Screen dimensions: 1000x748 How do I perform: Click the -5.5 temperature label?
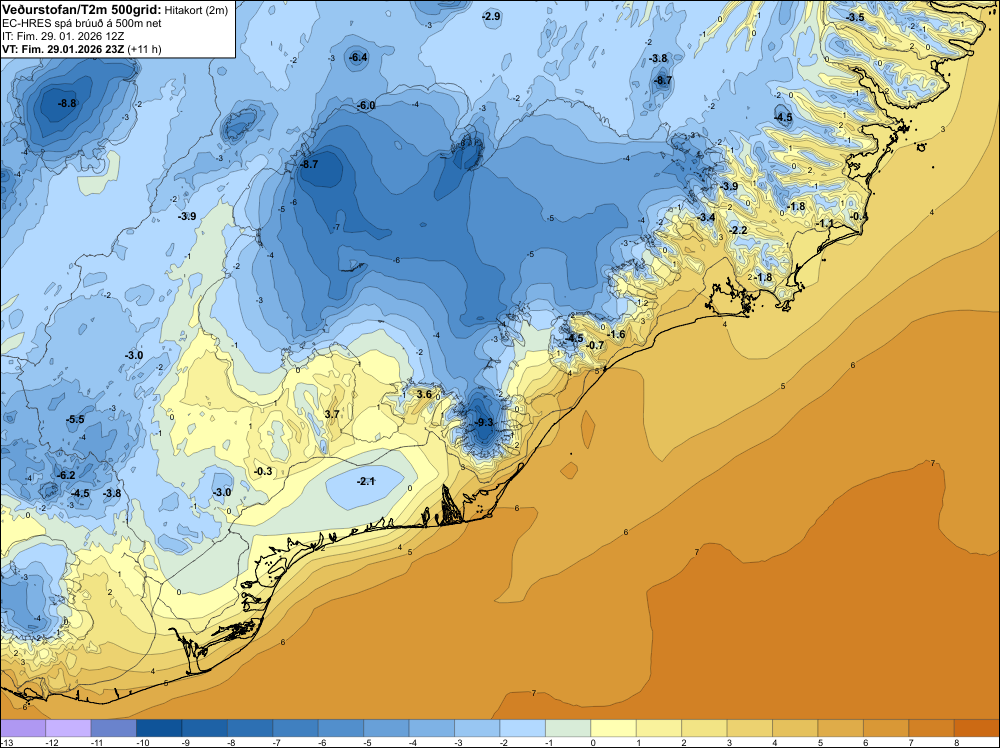pos(75,420)
